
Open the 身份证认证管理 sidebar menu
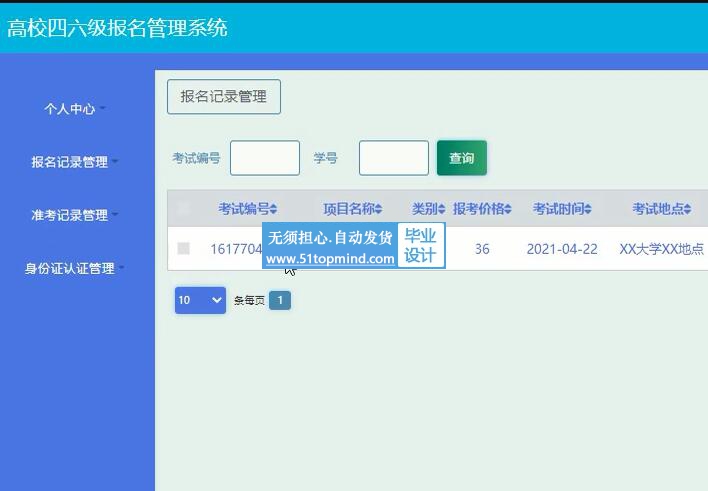pos(75,268)
